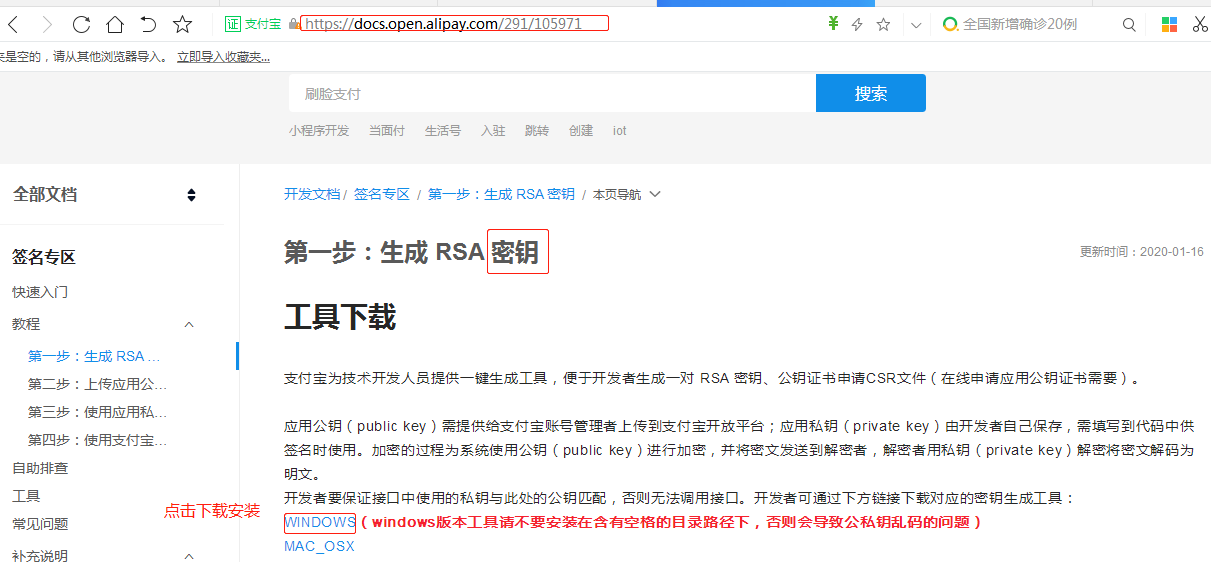Screen dimensions: 1211x562
Task: Click the 更新时间：2020-01-16 text
Action: point(1142,252)
